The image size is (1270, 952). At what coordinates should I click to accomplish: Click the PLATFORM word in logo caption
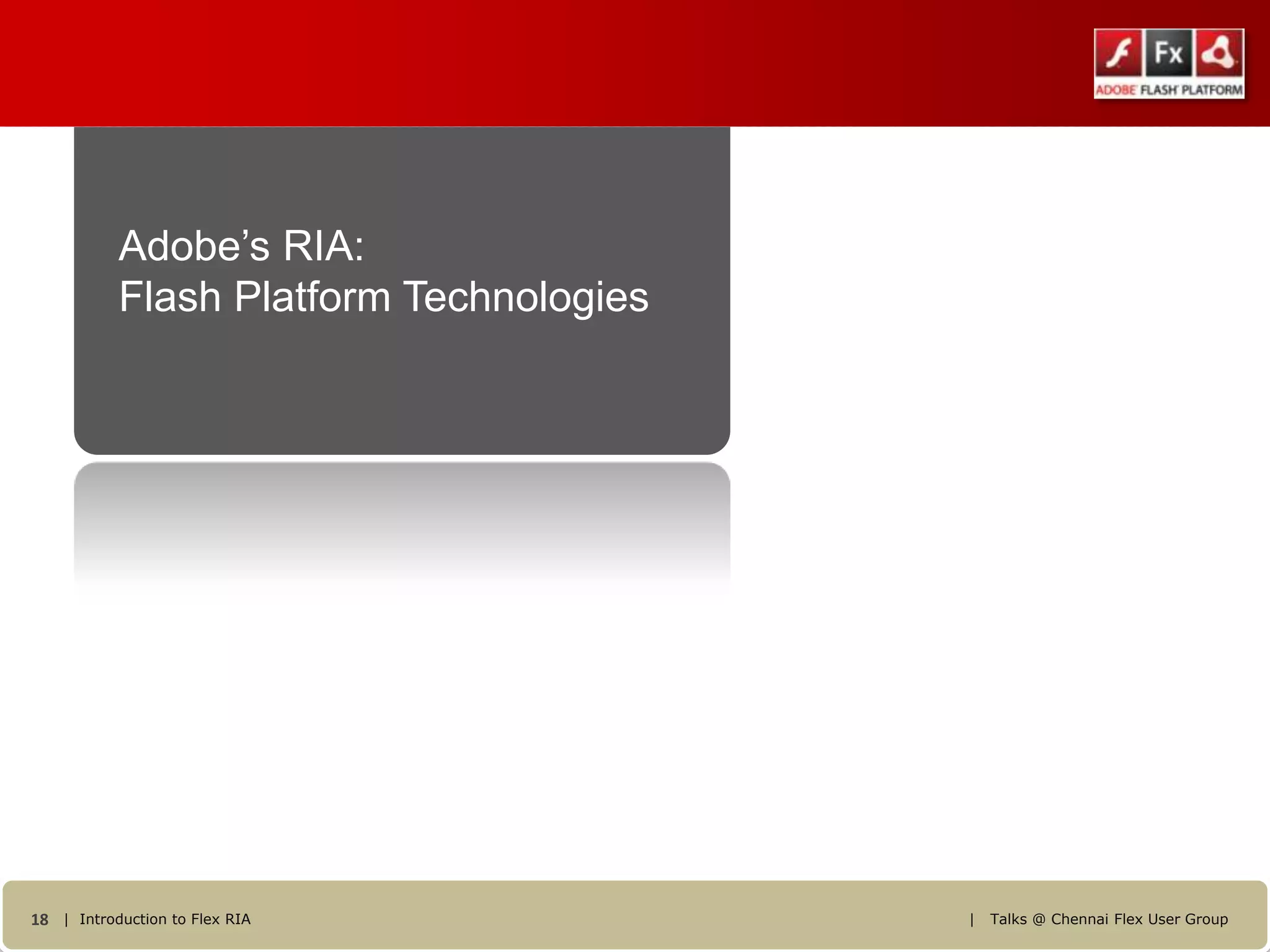(1212, 90)
